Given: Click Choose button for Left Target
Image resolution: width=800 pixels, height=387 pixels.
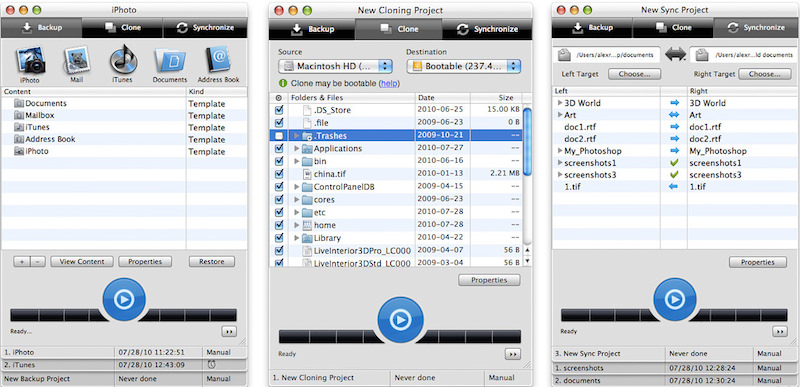Looking at the screenshot, I should click(634, 74).
